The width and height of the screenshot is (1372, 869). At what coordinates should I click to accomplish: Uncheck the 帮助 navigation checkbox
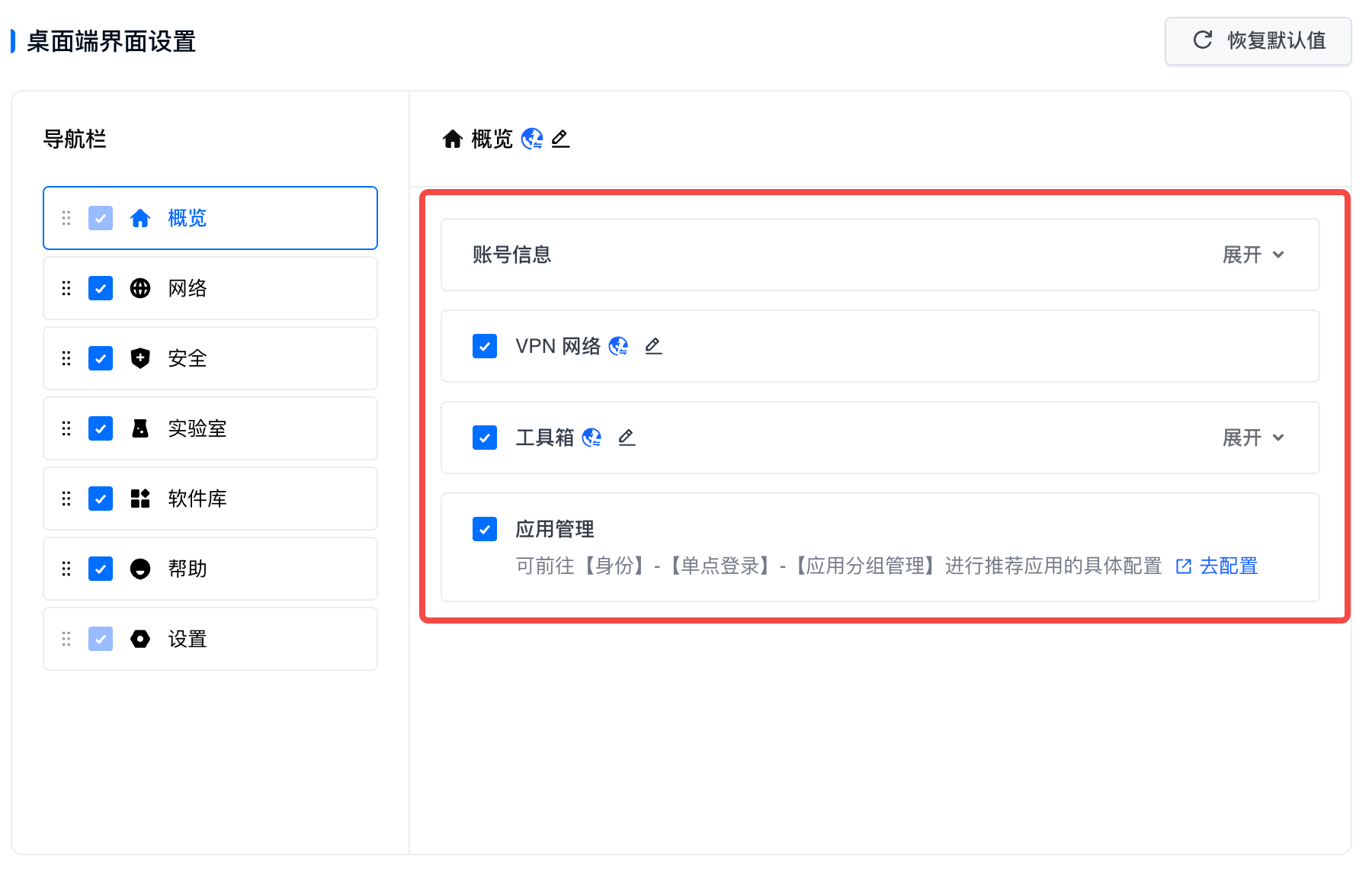(x=101, y=569)
